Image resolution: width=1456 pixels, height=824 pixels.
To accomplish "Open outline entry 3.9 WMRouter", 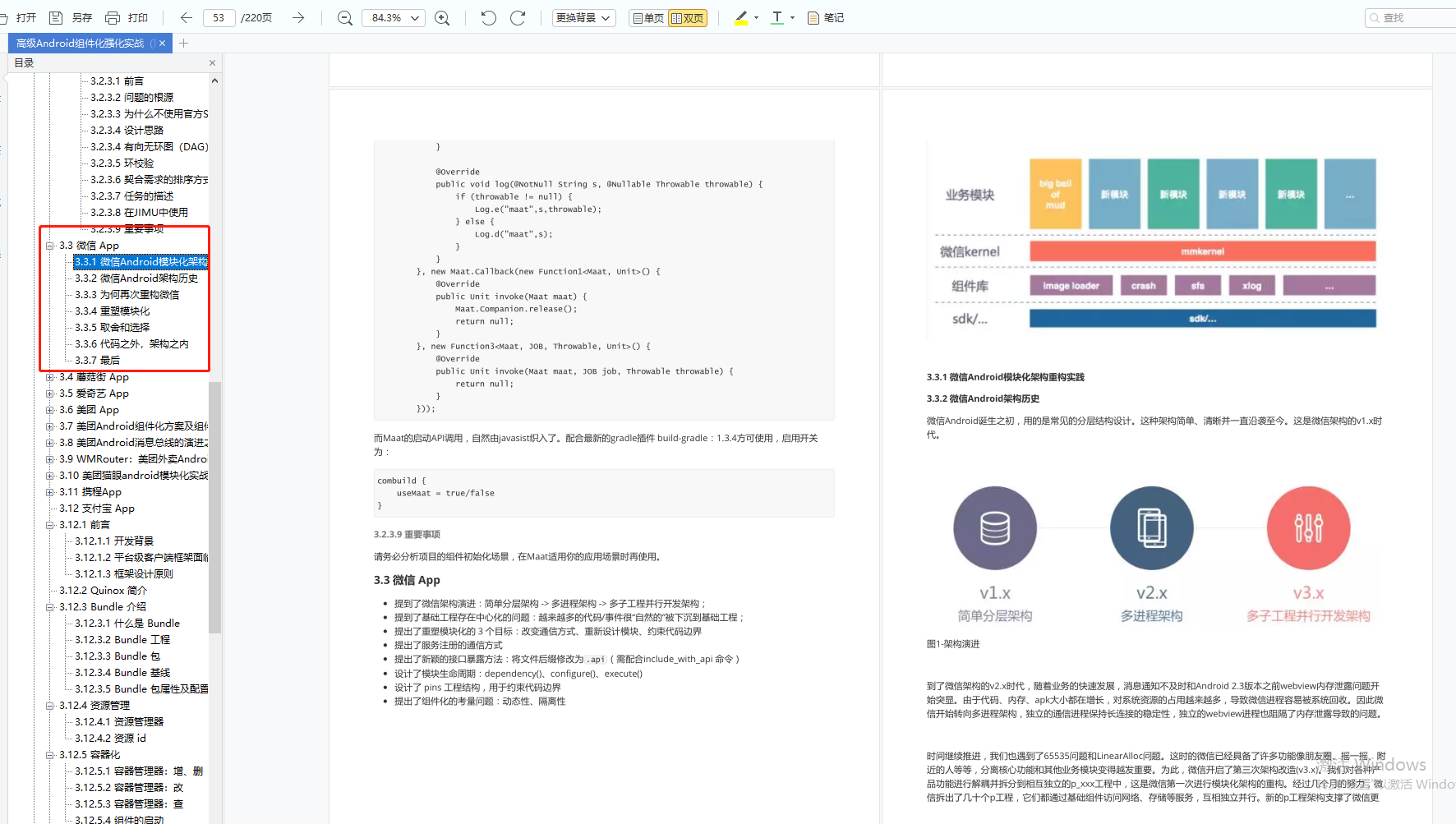I will [132, 459].
